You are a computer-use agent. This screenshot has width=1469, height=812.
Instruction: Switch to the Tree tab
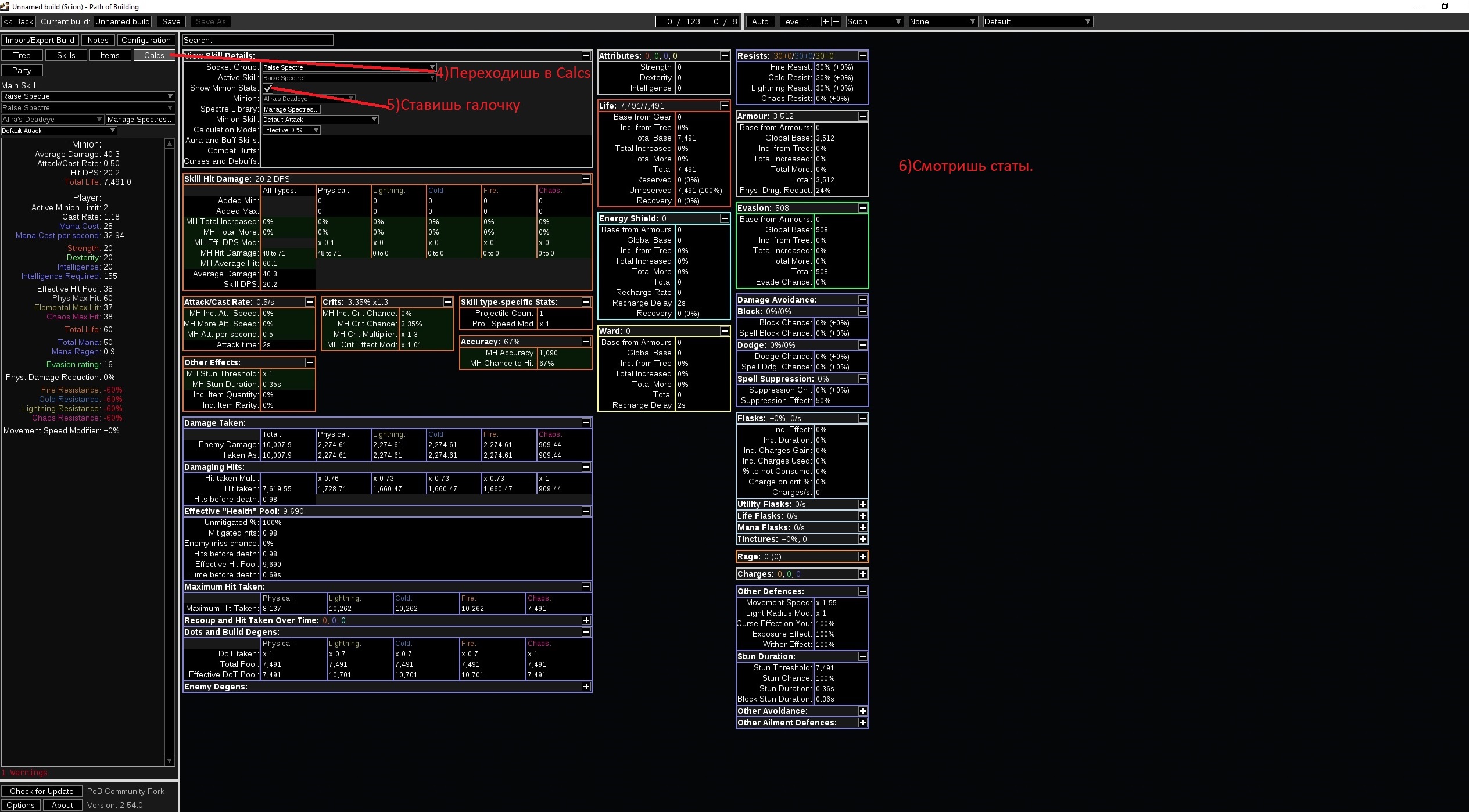pyautogui.click(x=22, y=55)
